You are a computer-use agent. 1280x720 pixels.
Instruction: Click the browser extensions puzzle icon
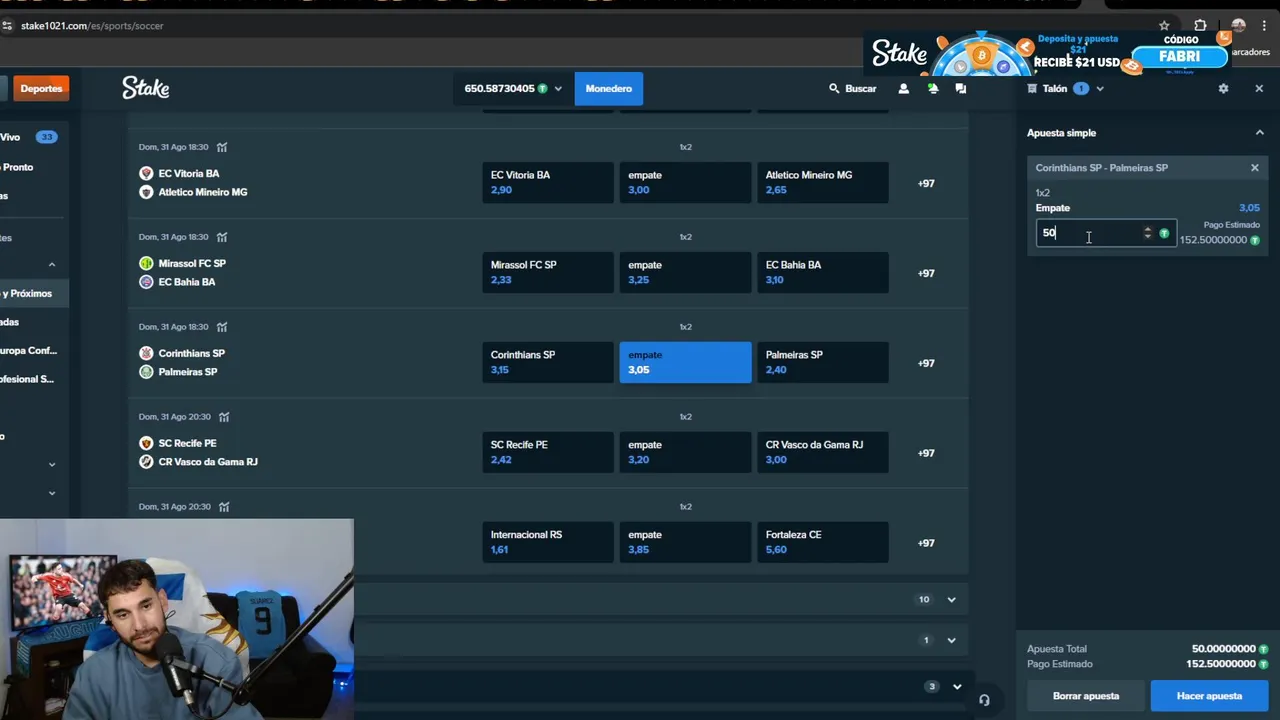1200,26
